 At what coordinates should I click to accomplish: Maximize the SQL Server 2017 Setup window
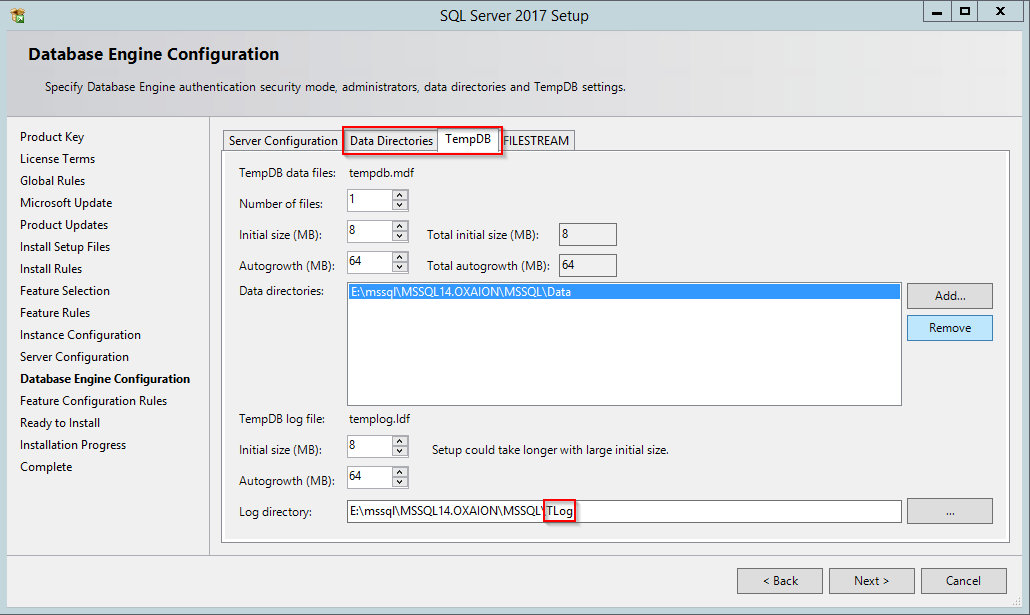[965, 12]
